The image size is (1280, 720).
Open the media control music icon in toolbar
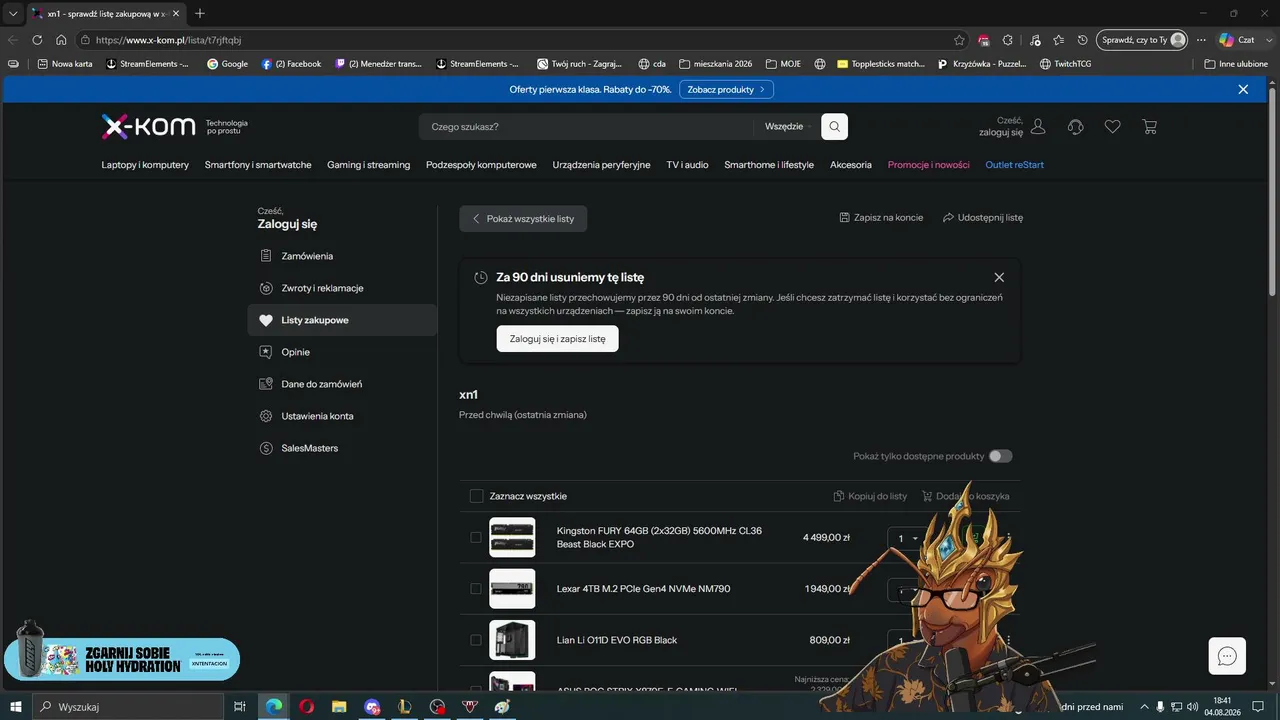[x=1034, y=40]
